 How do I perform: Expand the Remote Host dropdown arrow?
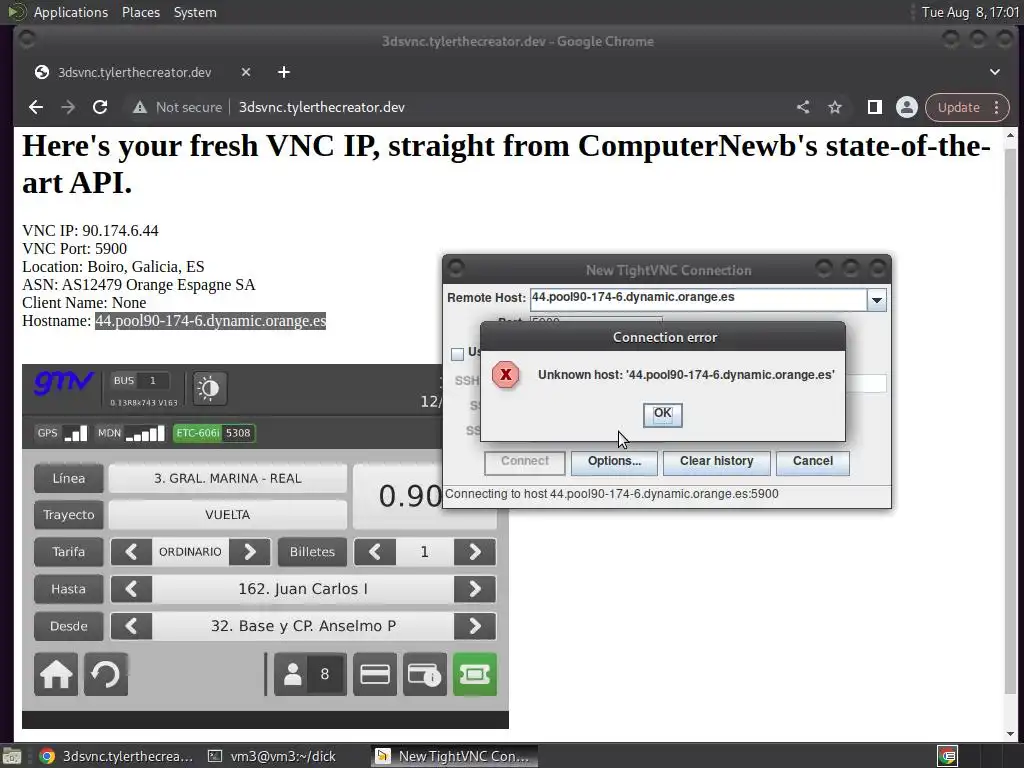pos(876,300)
